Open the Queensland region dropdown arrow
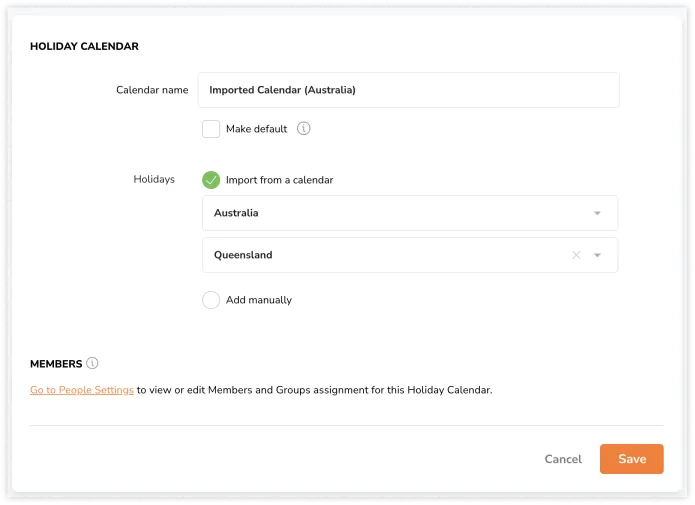The height and width of the screenshot is (505, 695). tap(597, 255)
